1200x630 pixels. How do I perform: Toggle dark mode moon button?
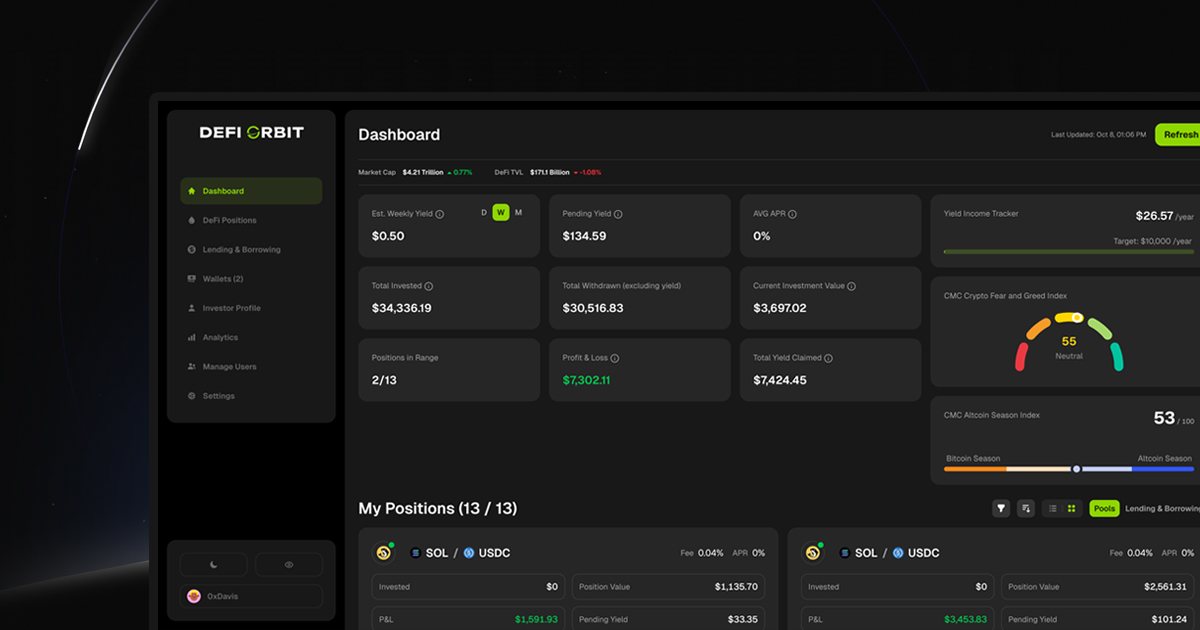(213, 565)
